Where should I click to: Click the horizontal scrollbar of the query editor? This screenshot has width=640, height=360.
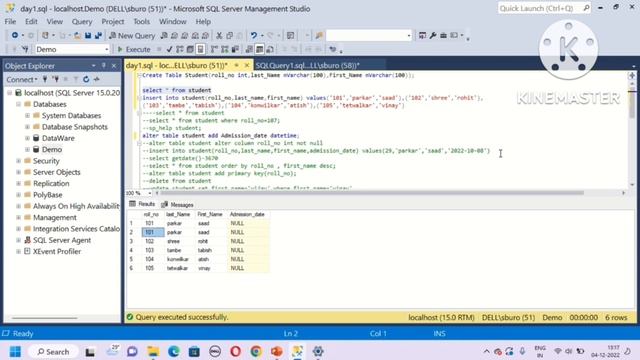coord(372,193)
